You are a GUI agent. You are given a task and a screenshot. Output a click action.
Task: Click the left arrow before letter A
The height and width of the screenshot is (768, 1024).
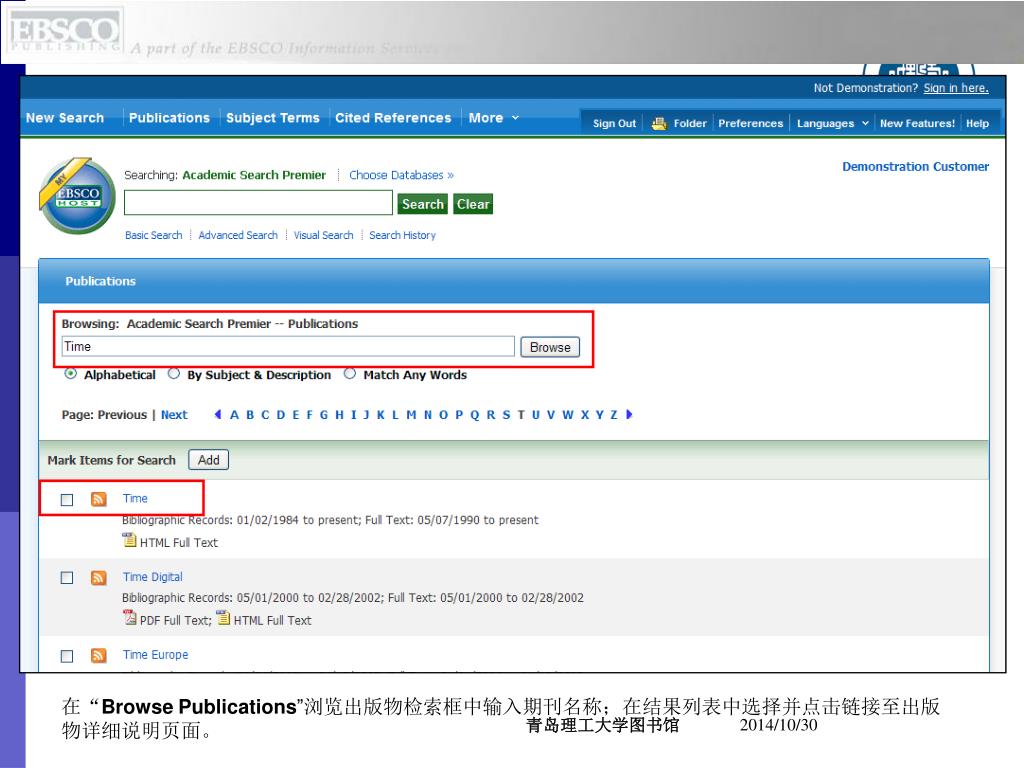(x=217, y=415)
